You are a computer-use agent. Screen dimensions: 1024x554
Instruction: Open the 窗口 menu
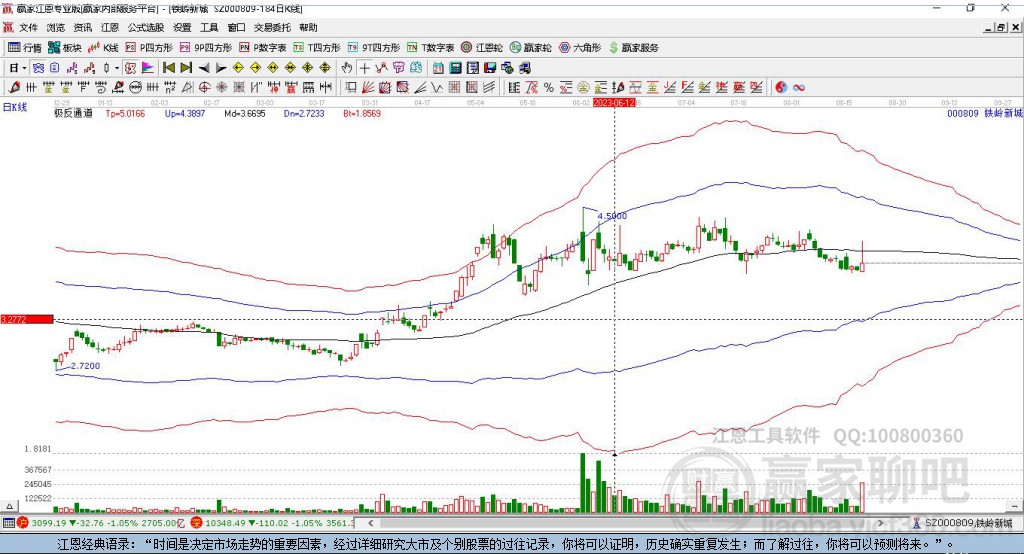[x=236, y=27]
